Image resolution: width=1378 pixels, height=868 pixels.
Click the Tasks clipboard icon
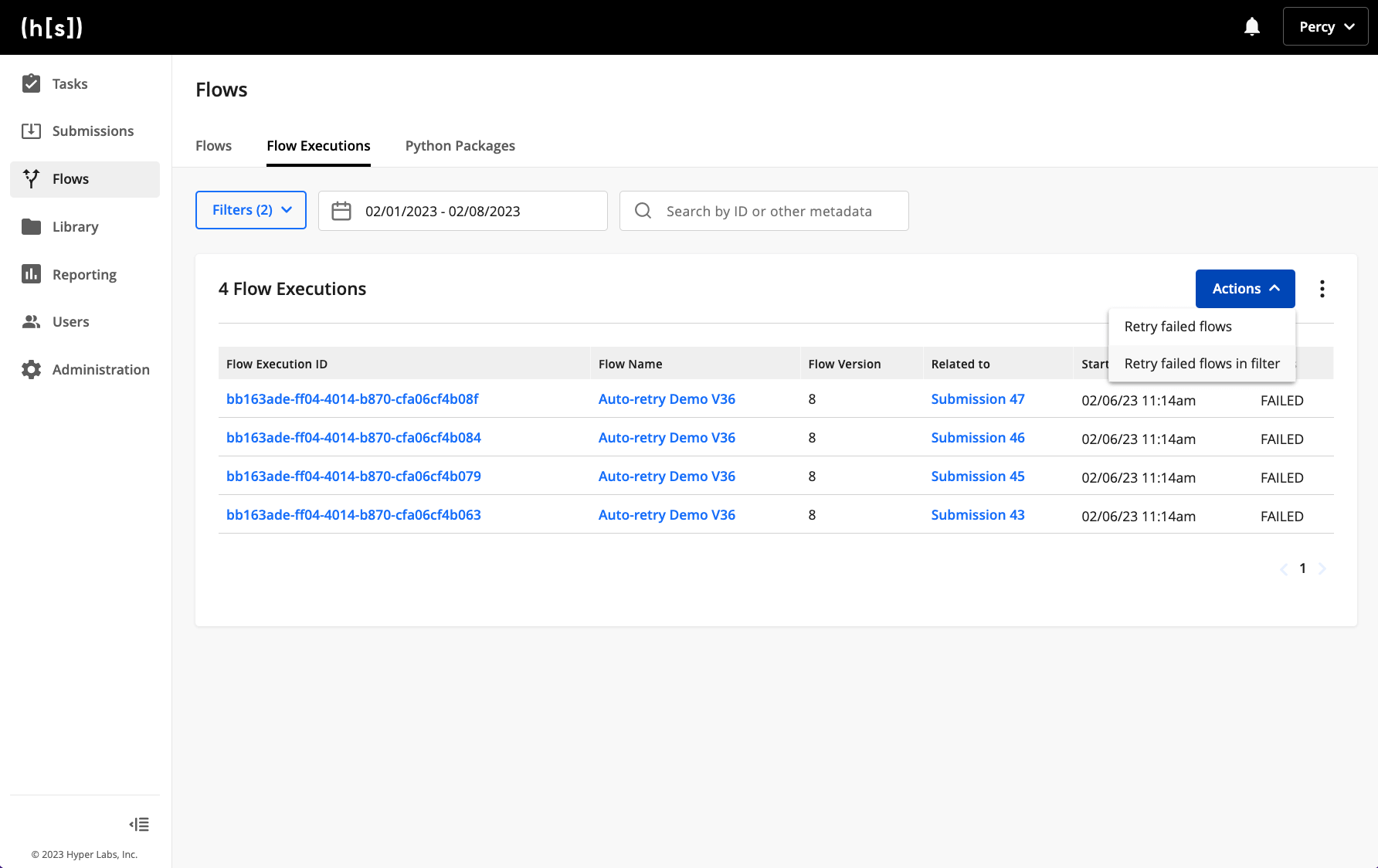tap(31, 83)
